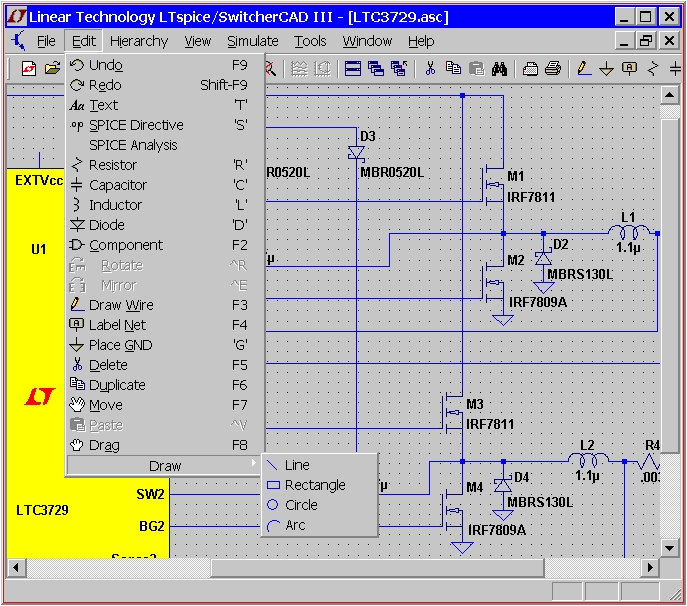Open the Window menu
This screenshot has width=687, height=606.
[x=367, y=41]
